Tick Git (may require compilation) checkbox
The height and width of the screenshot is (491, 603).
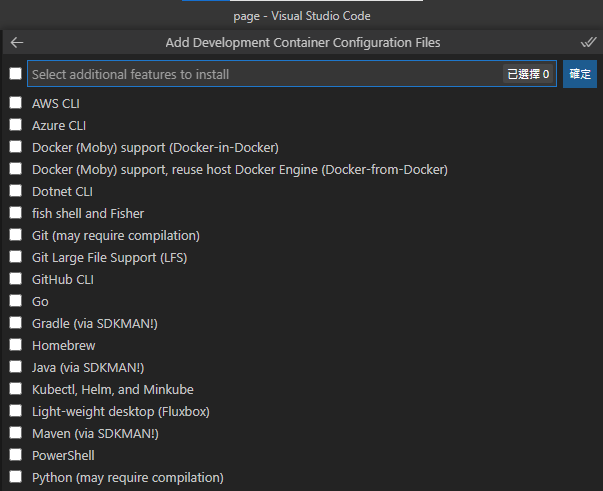pos(15,235)
